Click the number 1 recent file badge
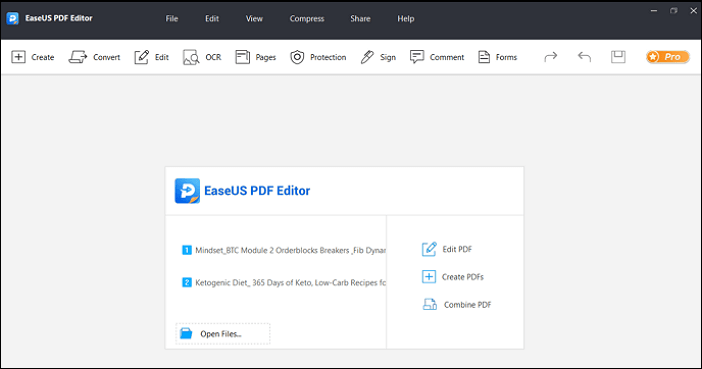The image size is (702, 369). [187, 250]
